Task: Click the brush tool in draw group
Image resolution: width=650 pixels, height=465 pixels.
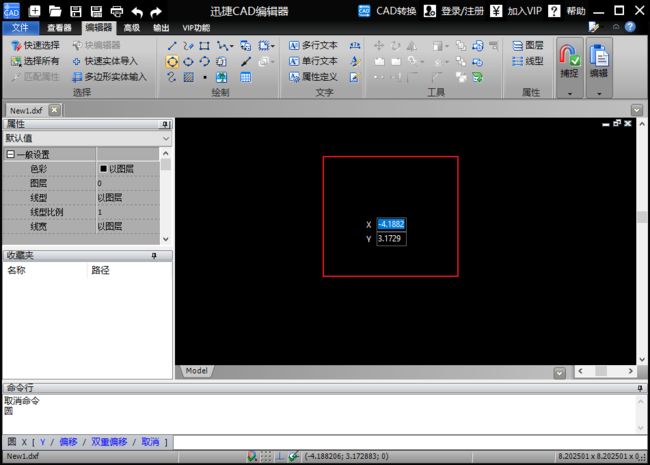Action: tap(245, 62)
